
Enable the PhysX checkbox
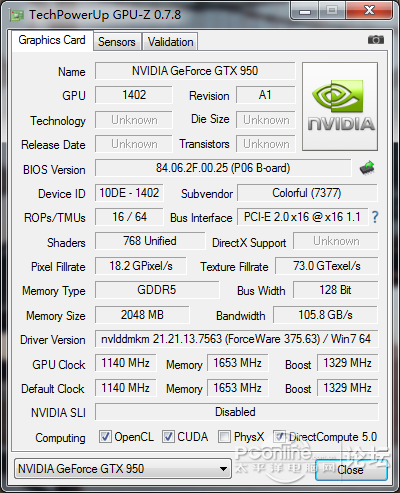(224, 436)
